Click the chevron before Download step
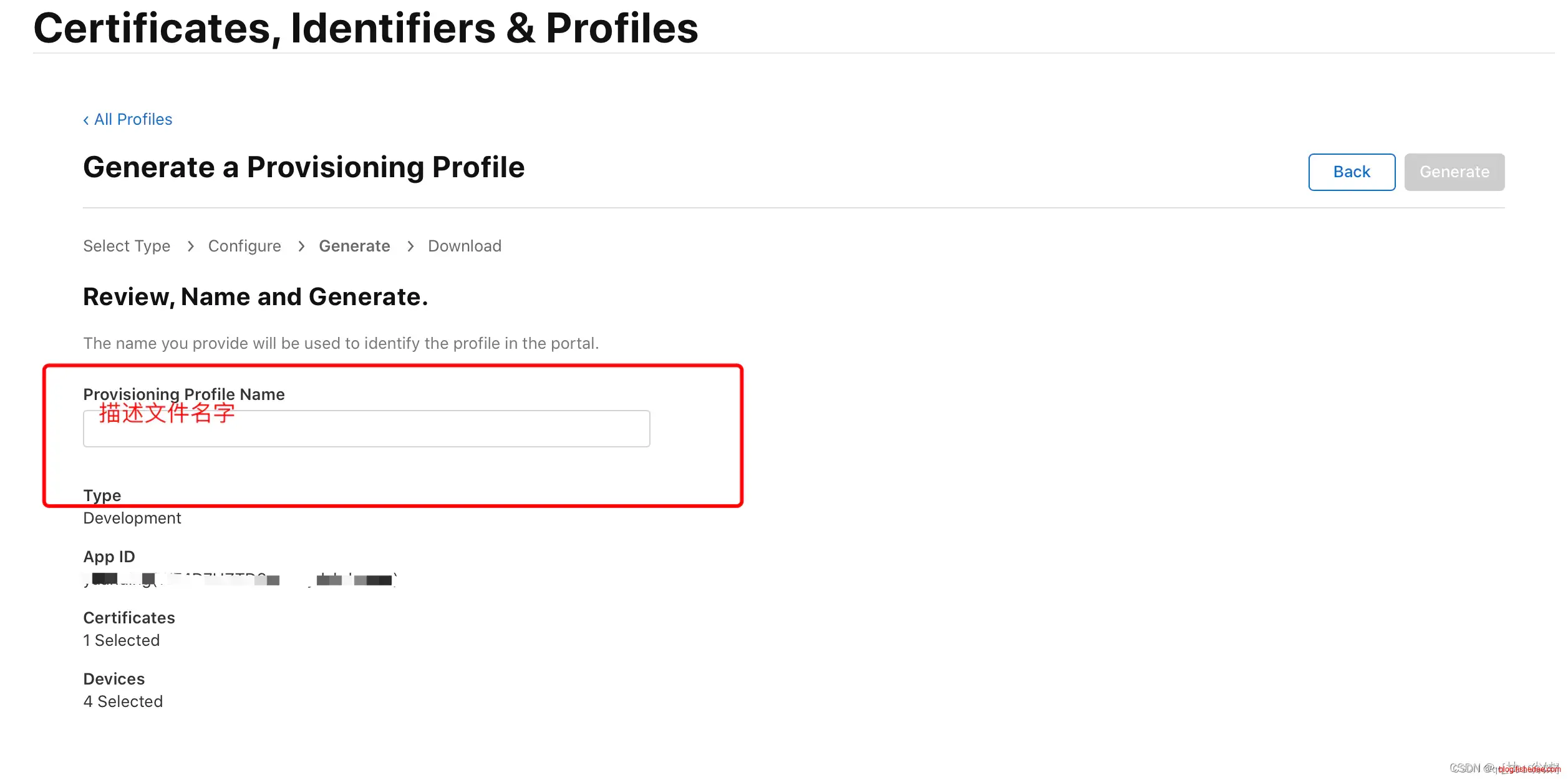 point(410,246)
